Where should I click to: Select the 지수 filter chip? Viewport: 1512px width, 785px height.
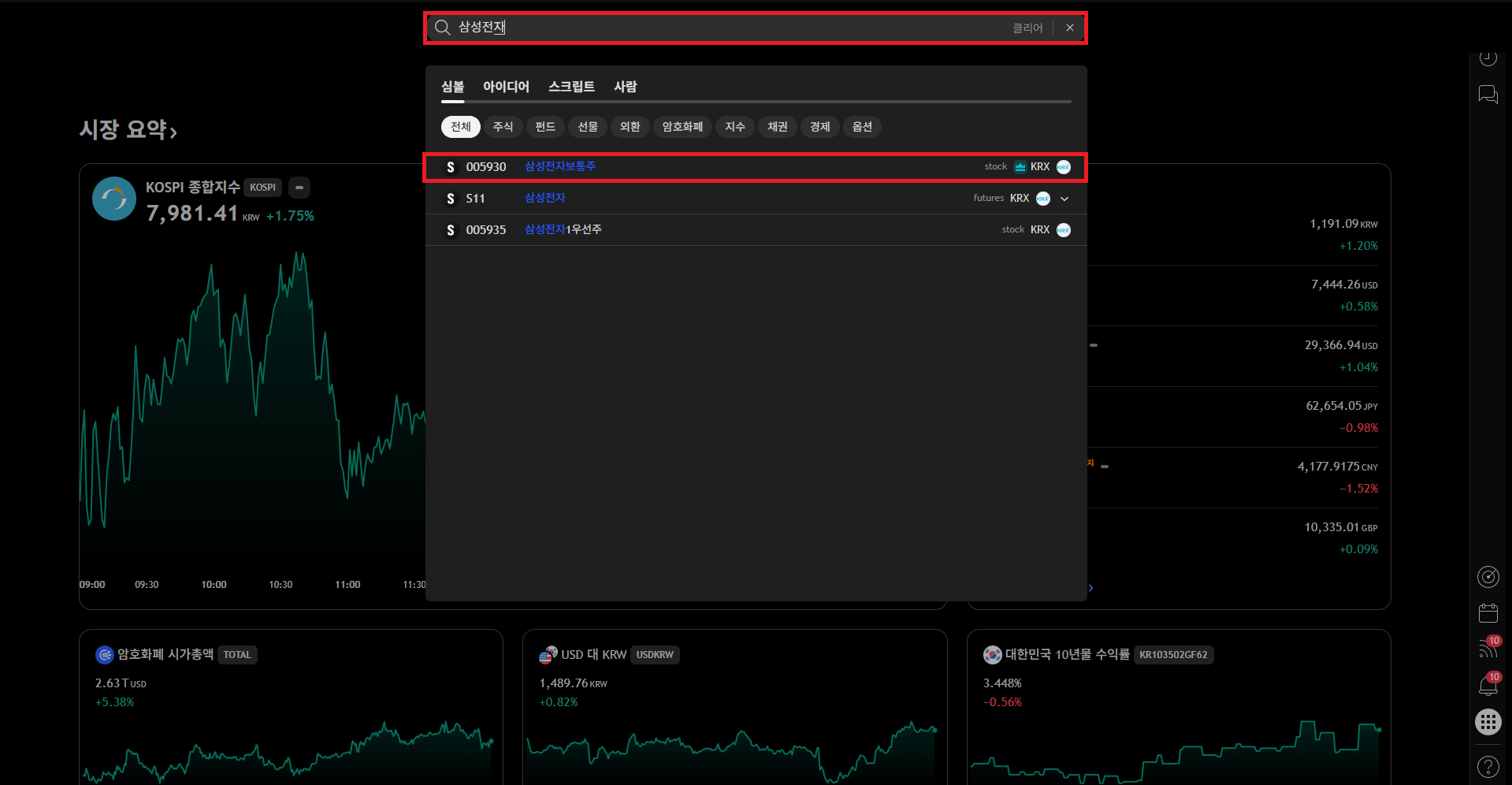click(735, 127)
